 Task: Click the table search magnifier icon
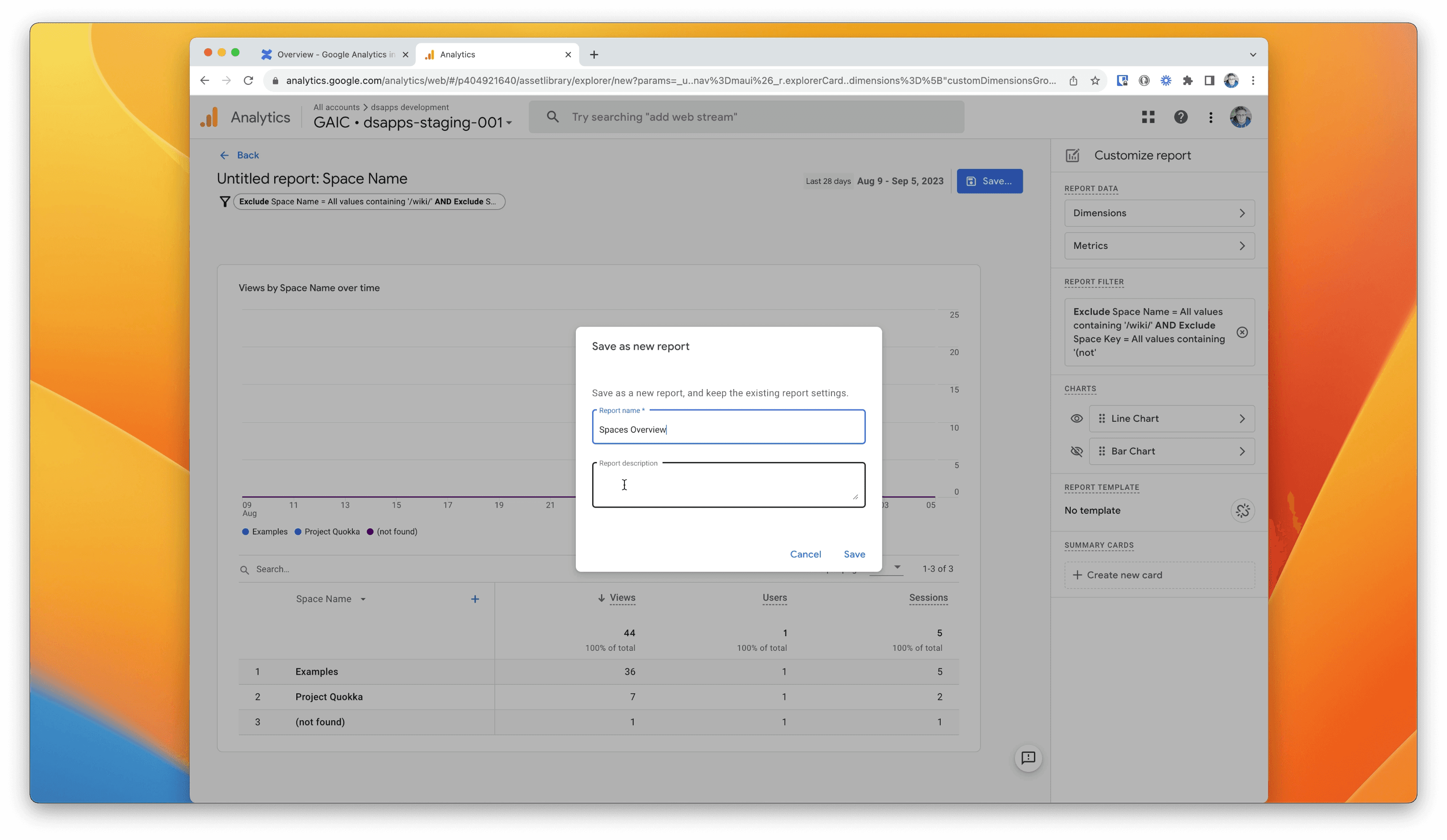click(244, 569)
